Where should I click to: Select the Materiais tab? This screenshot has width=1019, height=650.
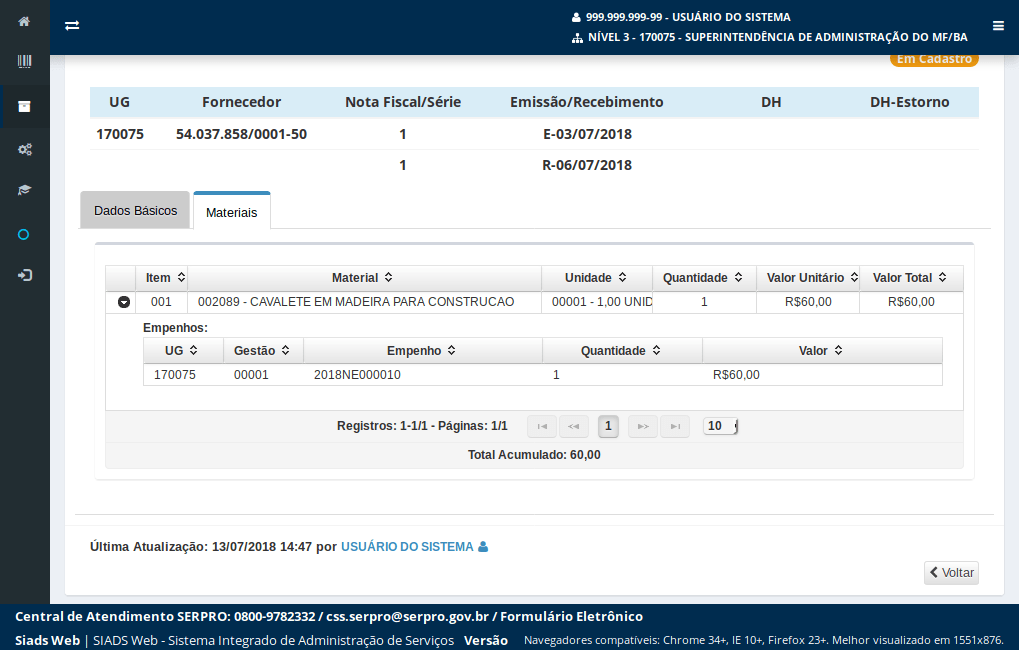click(231, 212)
